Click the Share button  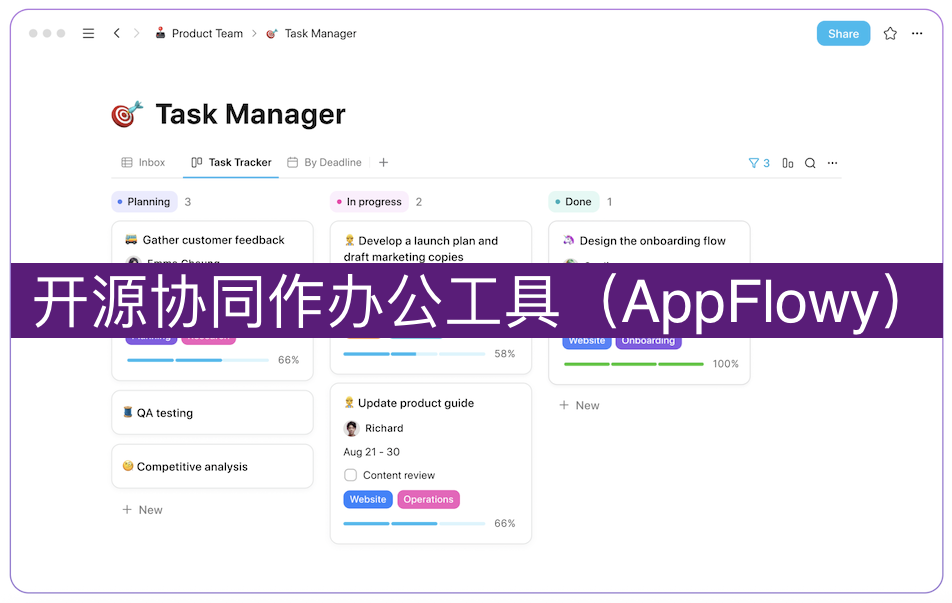point(843,33)
